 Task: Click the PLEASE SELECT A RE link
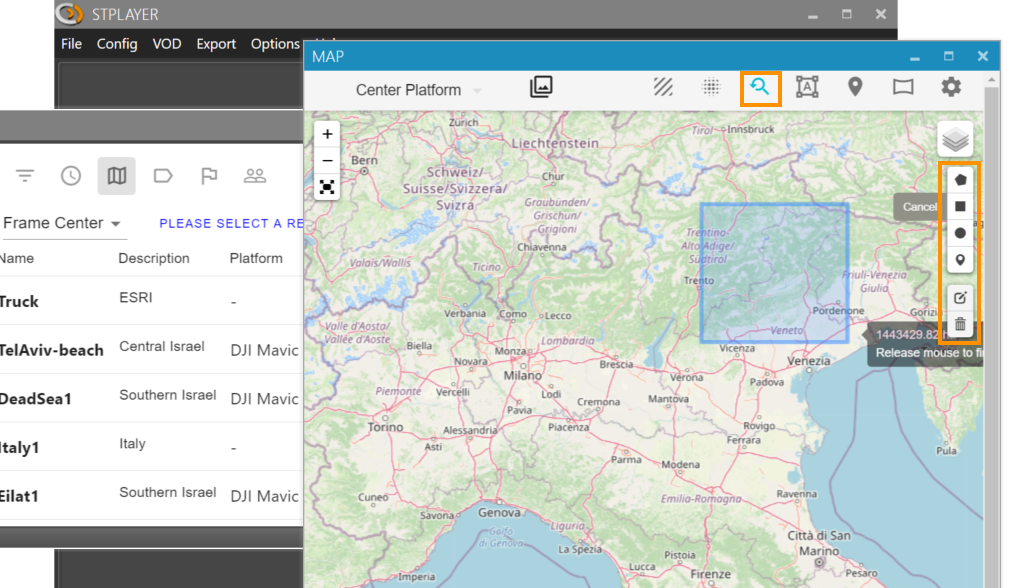coord(230,223)
